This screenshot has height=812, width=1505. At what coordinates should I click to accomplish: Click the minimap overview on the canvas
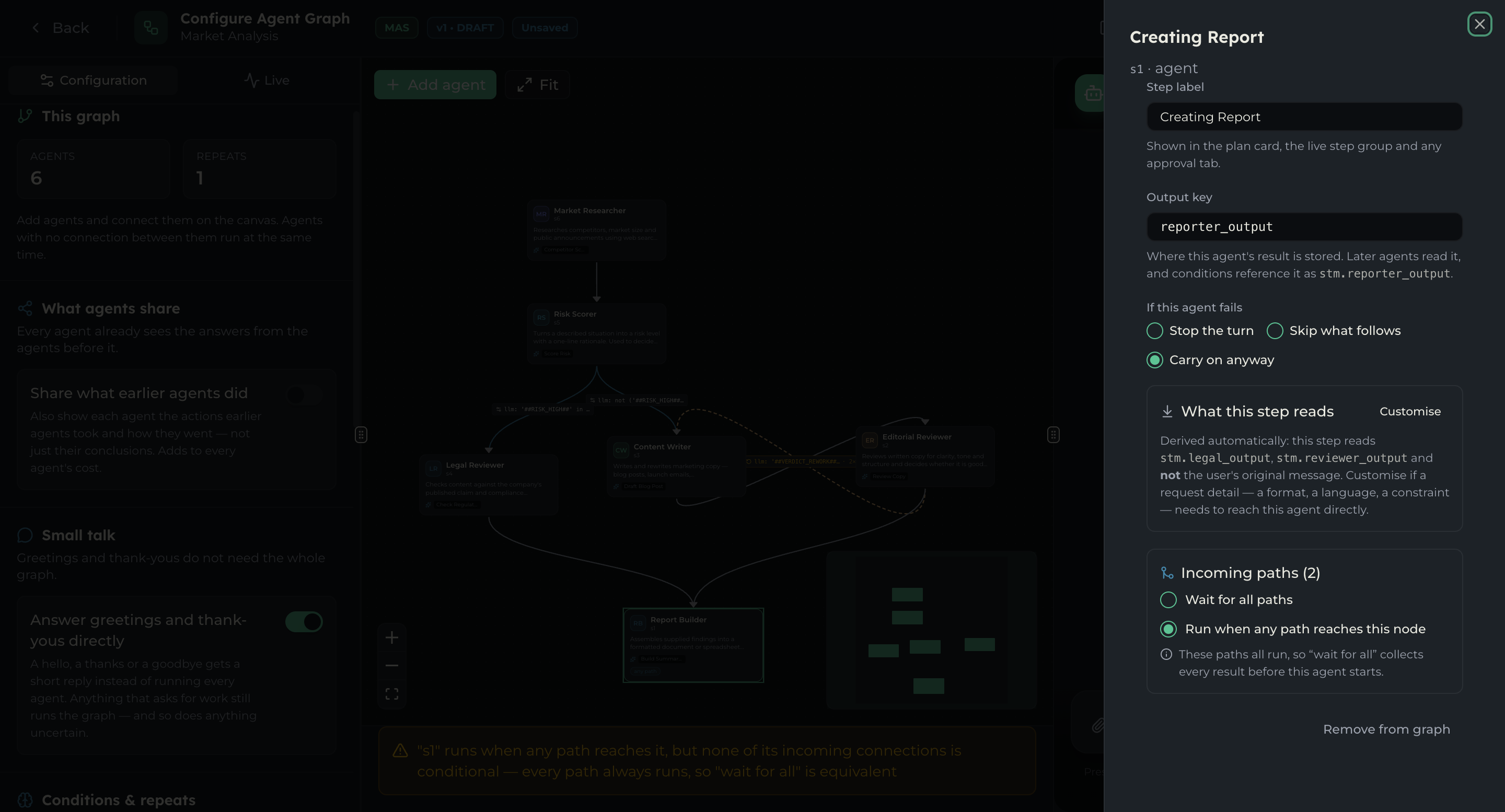click(931, 630)
